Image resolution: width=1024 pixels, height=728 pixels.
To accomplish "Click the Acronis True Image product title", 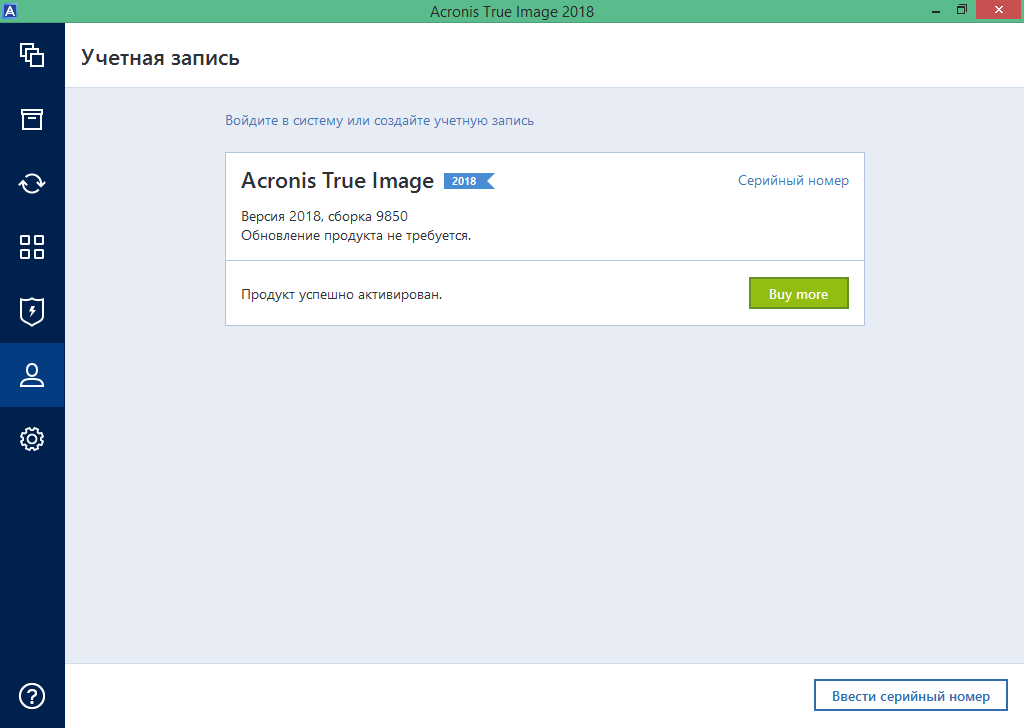I will click(x=337, y=181).
